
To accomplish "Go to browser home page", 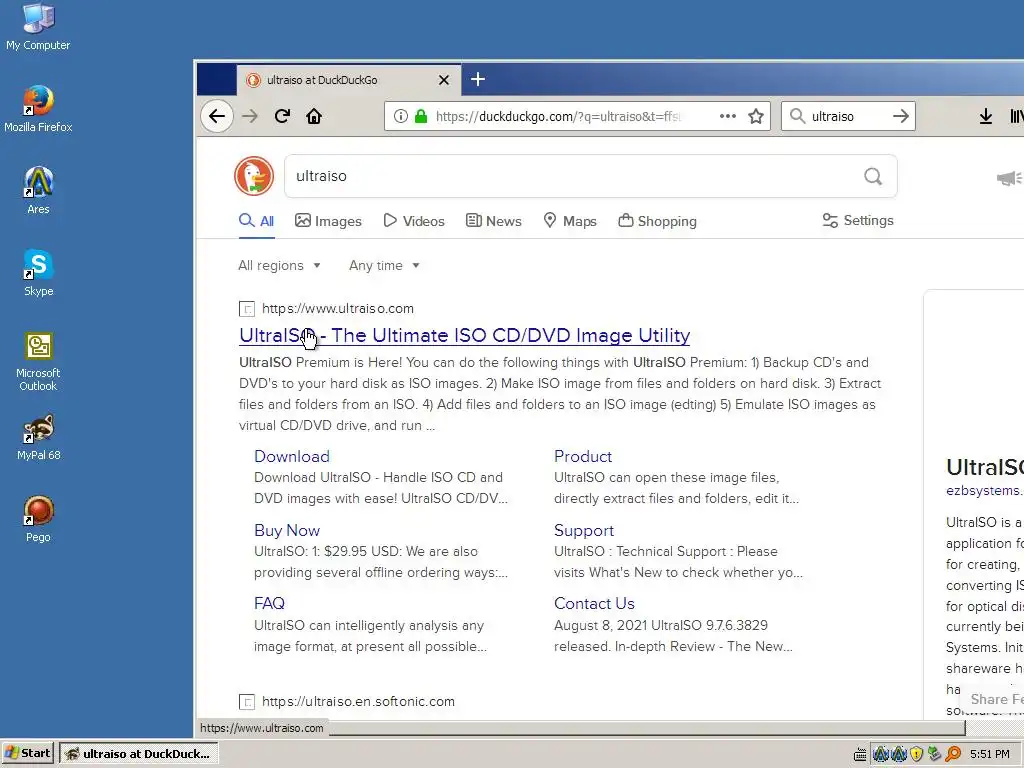I will click(314, 116).
